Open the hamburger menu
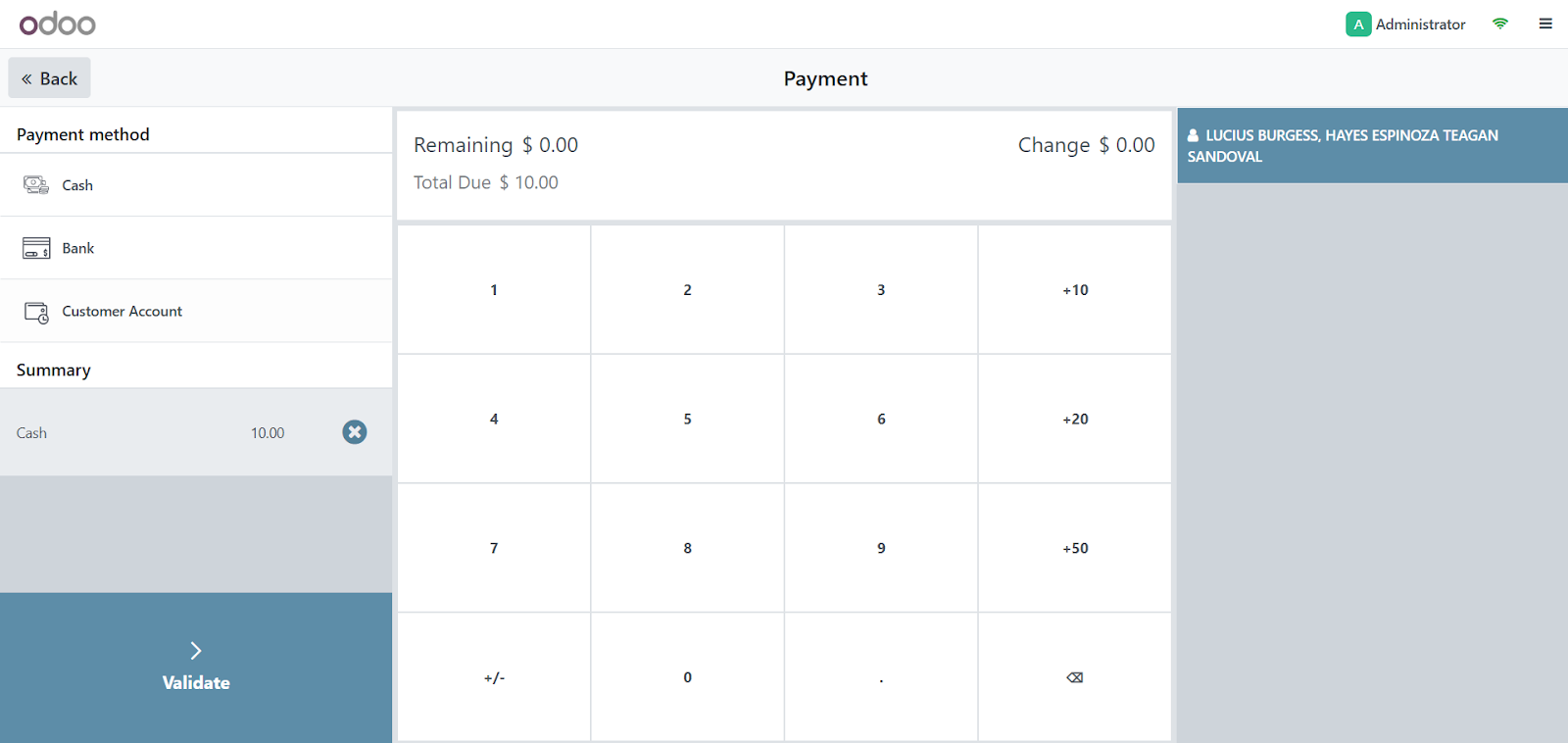Viewport: 1568px width, 743px height. tap(1545, 24)
